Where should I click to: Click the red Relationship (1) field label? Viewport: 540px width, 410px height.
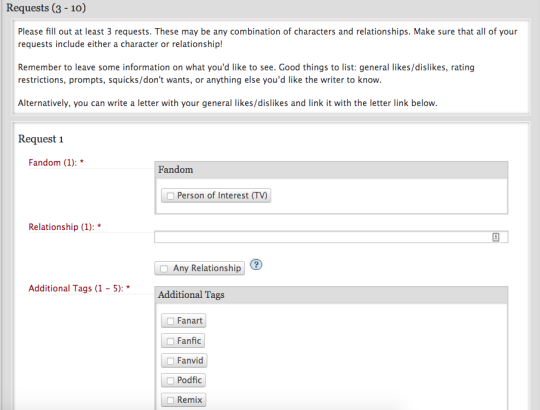(64, 227)
